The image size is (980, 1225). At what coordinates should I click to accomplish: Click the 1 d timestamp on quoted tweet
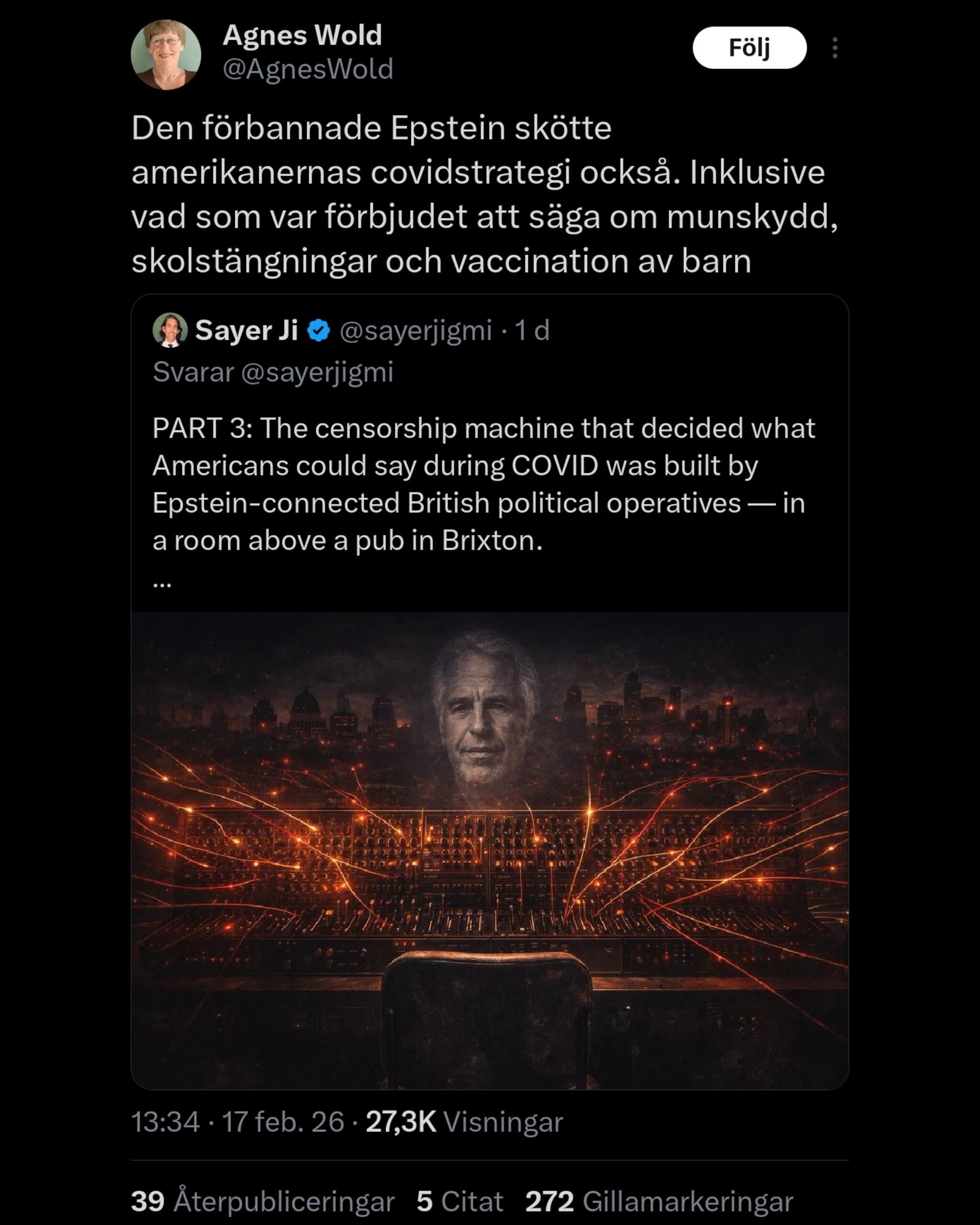532,330
